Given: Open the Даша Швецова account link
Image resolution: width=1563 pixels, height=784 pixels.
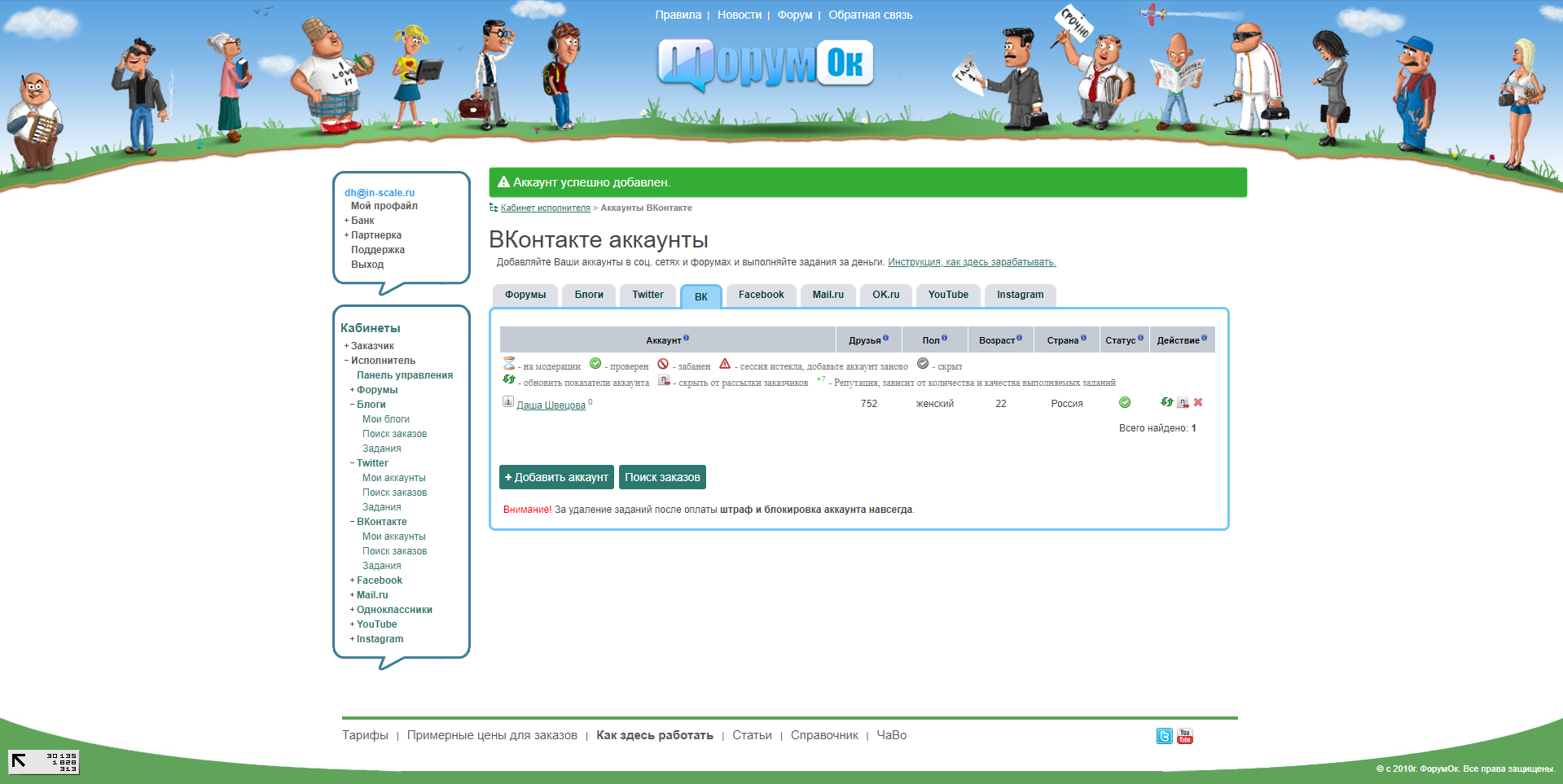Looking at the screenshot, I should tap(551, 405).
